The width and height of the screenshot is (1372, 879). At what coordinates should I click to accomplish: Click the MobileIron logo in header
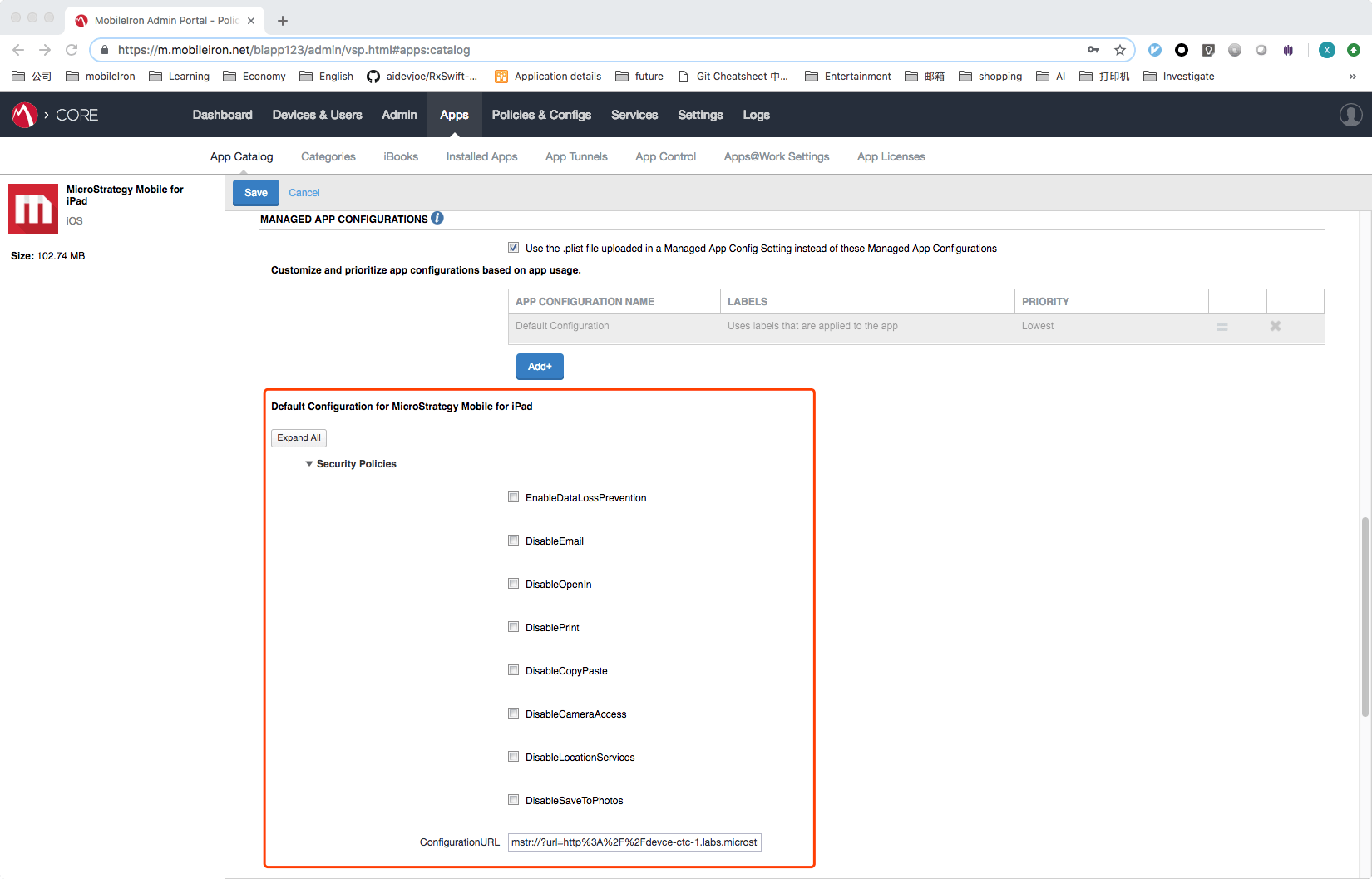25,115
